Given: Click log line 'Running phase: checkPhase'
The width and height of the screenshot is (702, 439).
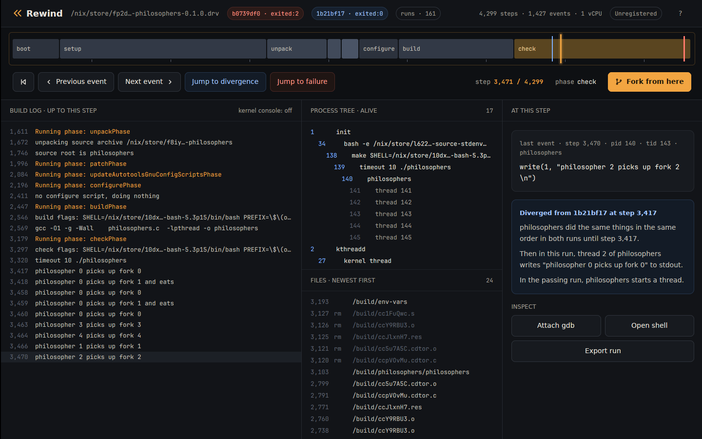Looking at the screenshot, I should 151,239.
